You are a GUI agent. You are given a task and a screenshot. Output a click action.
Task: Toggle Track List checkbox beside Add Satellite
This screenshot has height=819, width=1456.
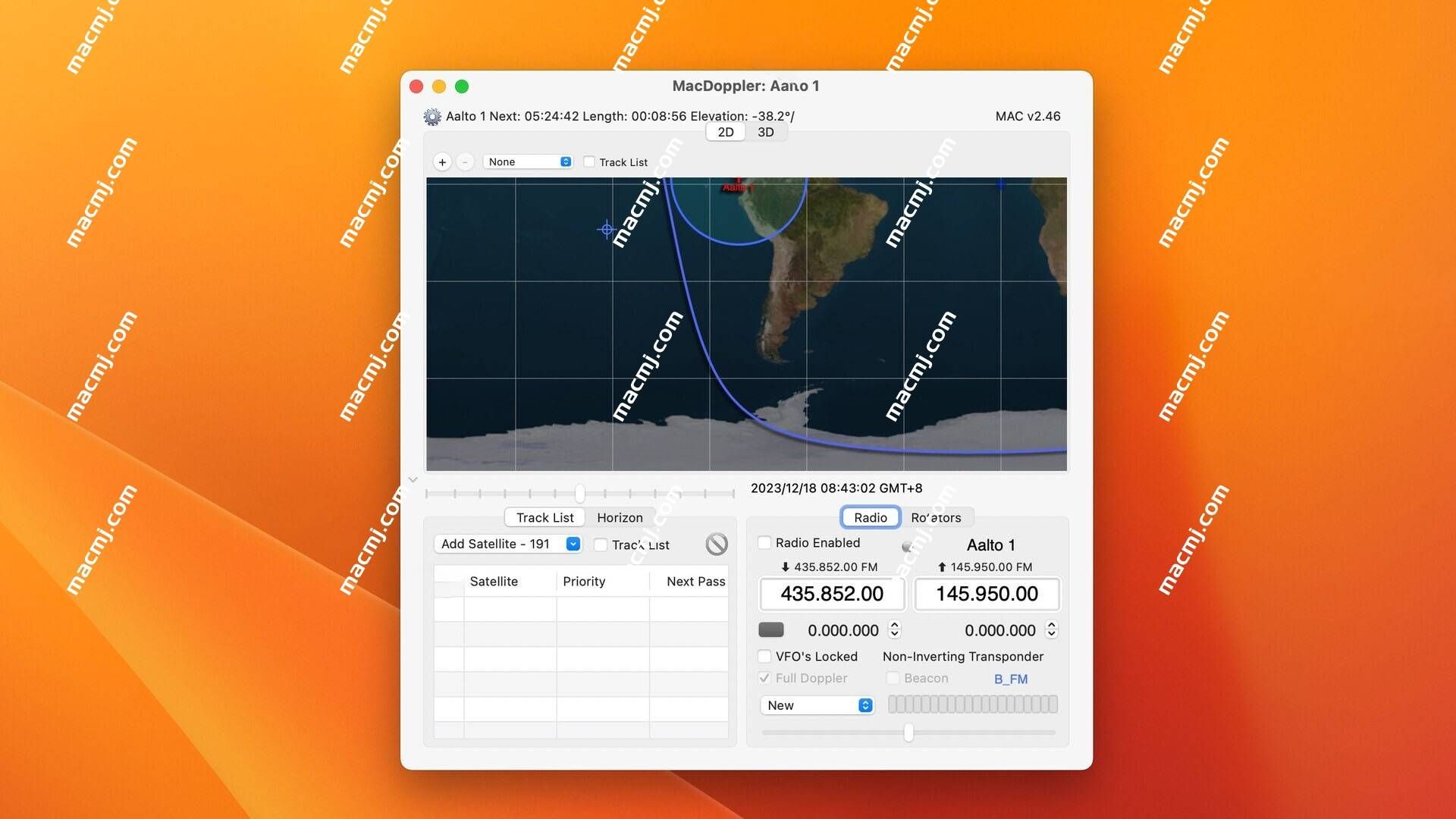click(601, 544)
